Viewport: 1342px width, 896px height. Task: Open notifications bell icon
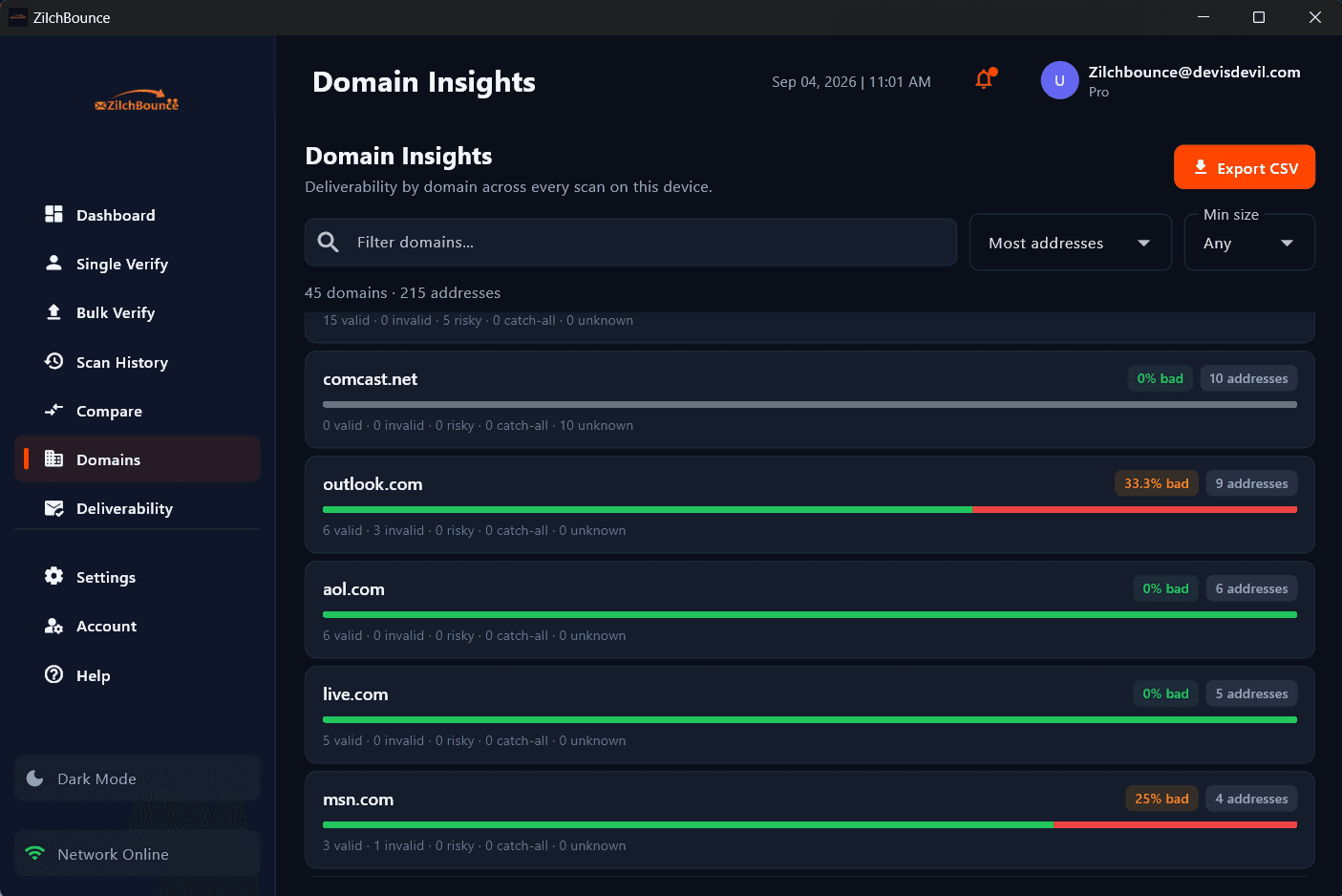984,79
